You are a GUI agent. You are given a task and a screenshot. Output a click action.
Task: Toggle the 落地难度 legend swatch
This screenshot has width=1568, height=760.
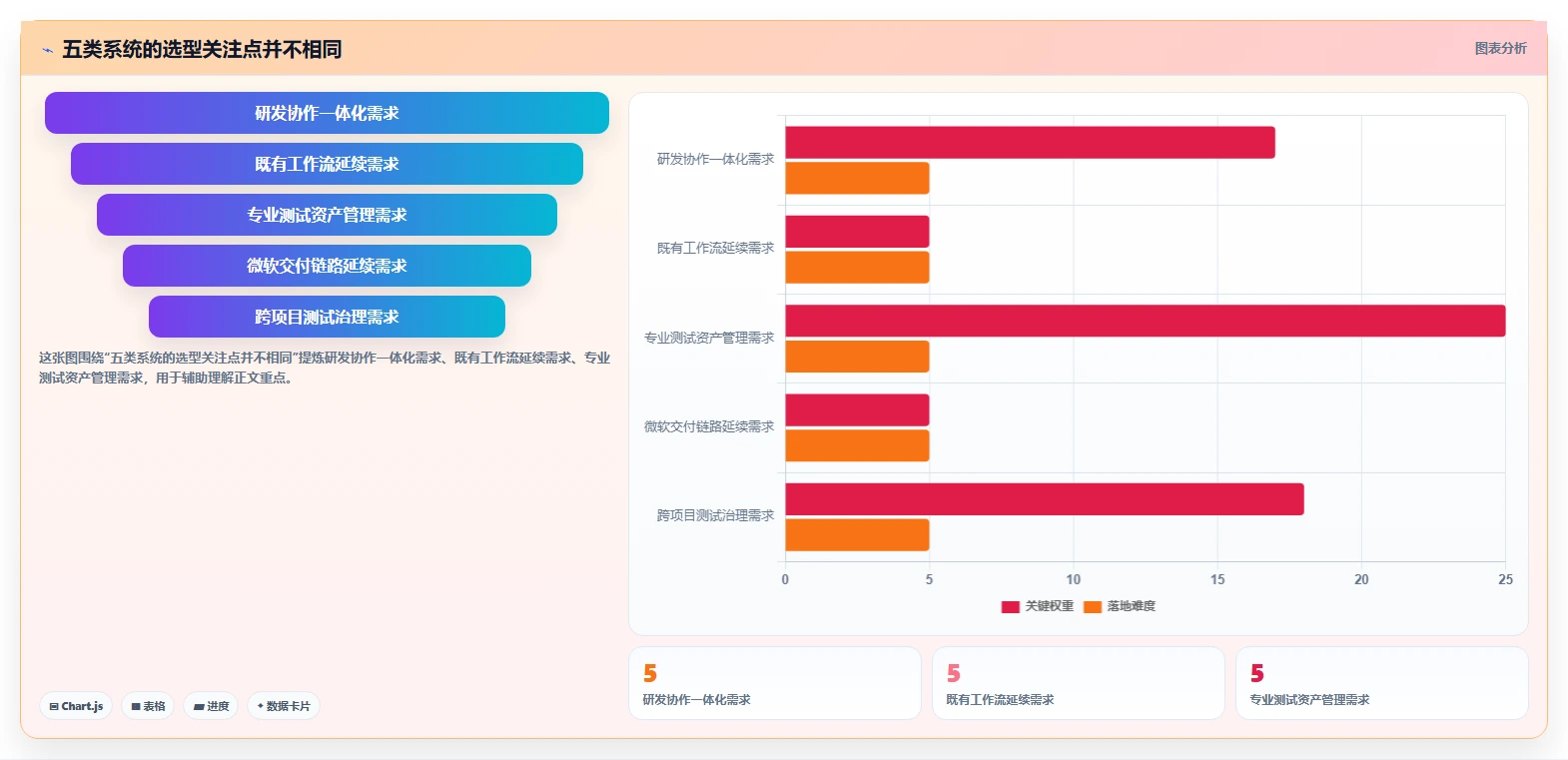pos(1093,606)
